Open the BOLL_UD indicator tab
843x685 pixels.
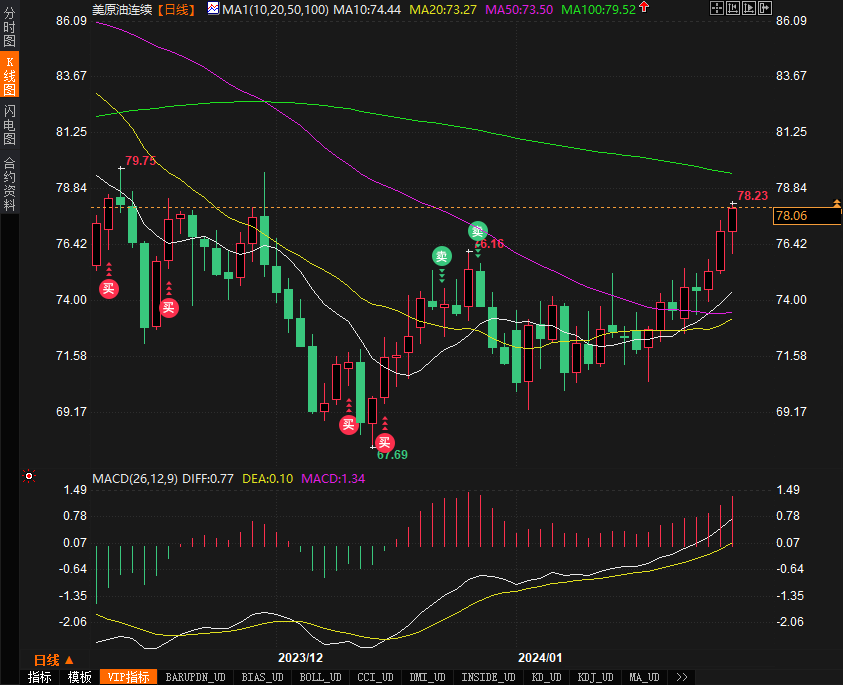coord(321,677)
